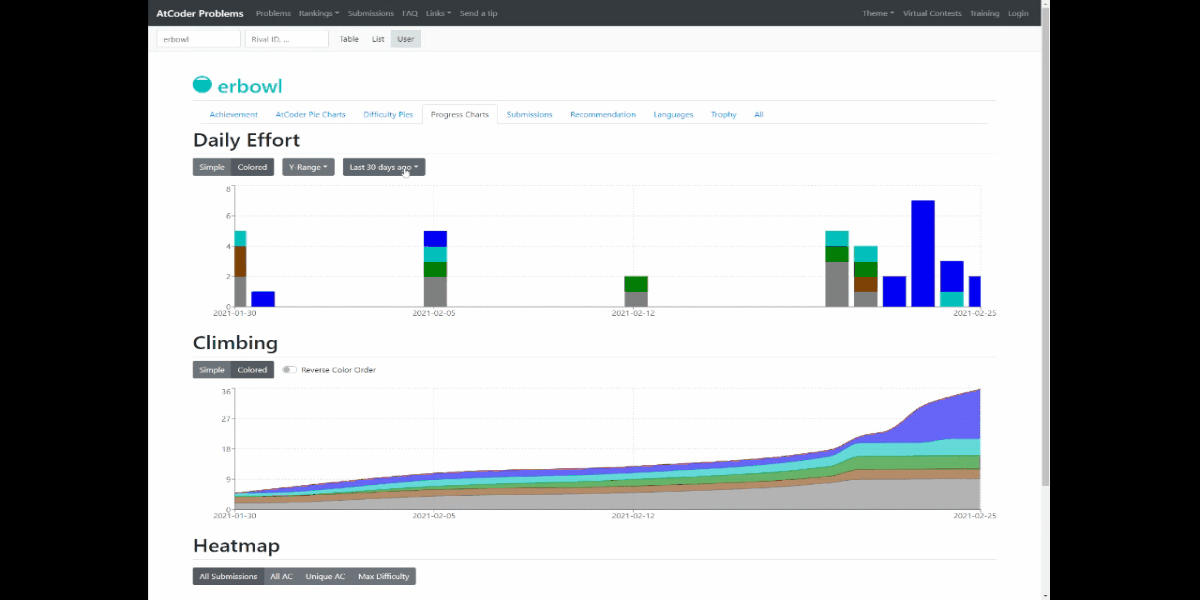Image resolution: width=1200 pixels, height=600 pixels.
Task: Switch to Table view button
Action: pyautogui.click(x=349, y=39)
